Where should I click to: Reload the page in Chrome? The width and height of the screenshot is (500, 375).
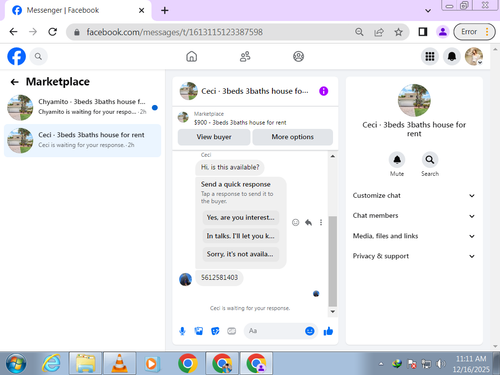52,32
